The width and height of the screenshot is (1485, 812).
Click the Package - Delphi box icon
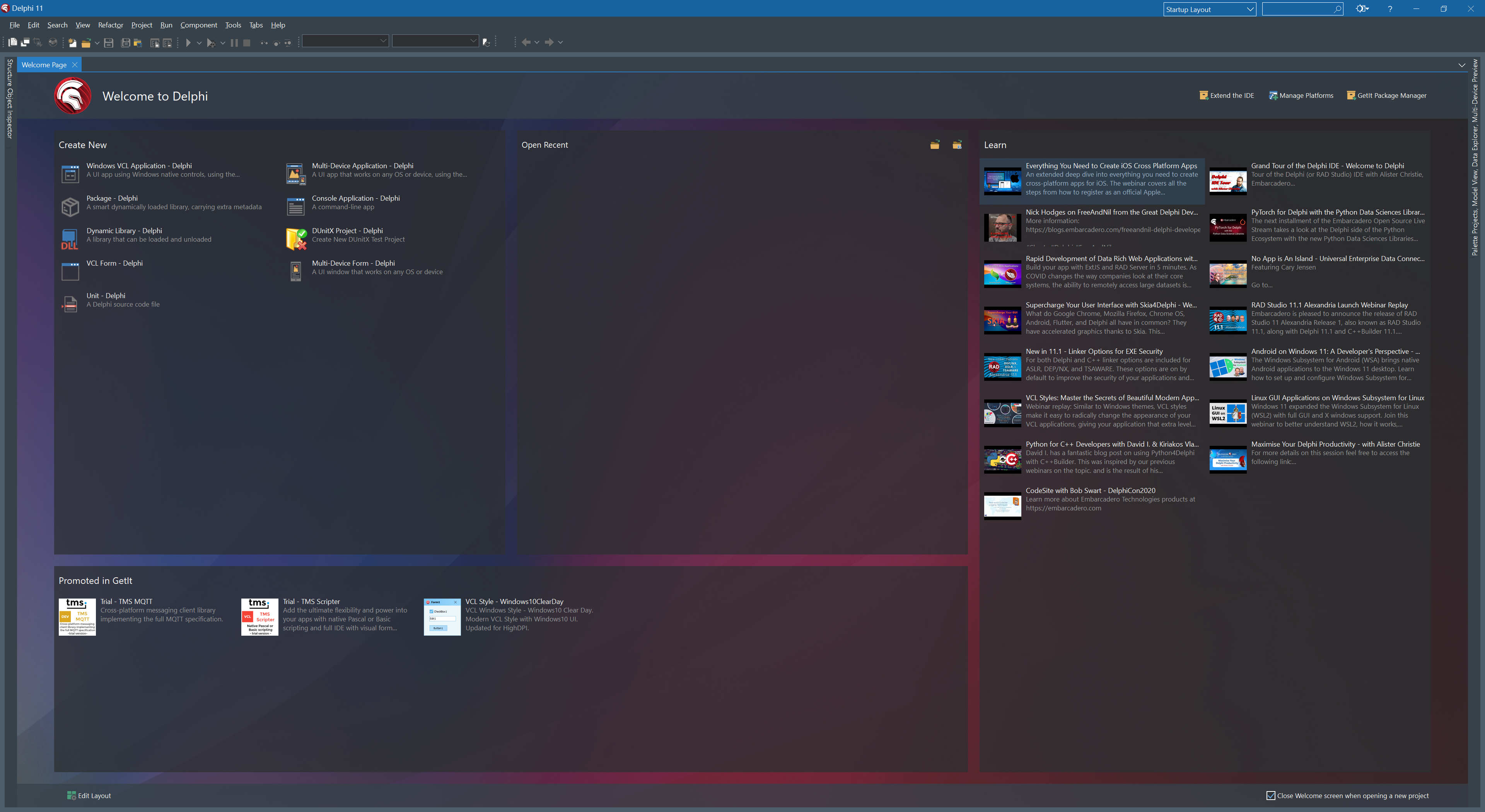coord(70,206)
